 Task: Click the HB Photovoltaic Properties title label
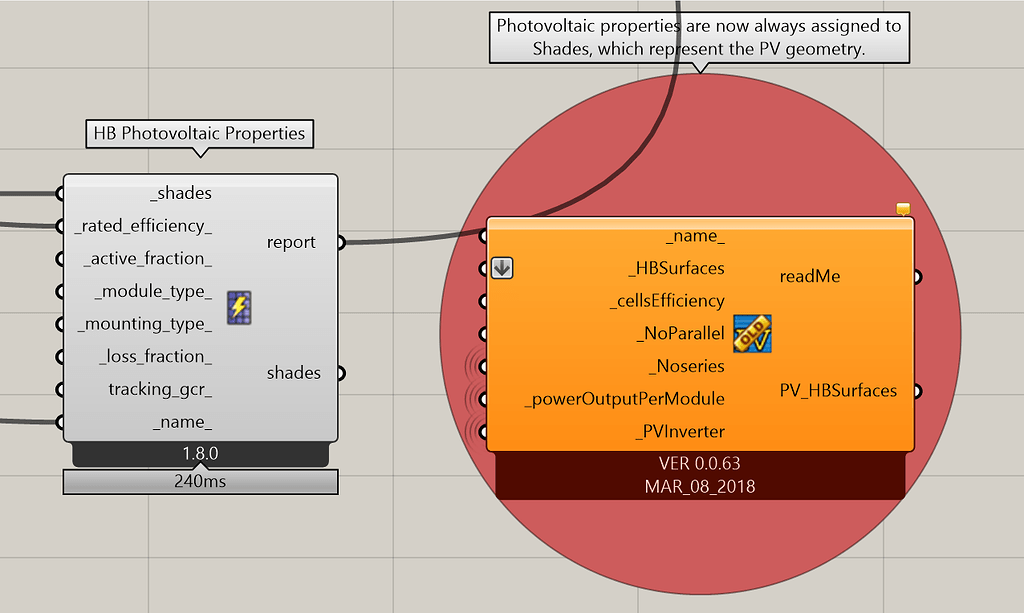[x=199, y=133]
